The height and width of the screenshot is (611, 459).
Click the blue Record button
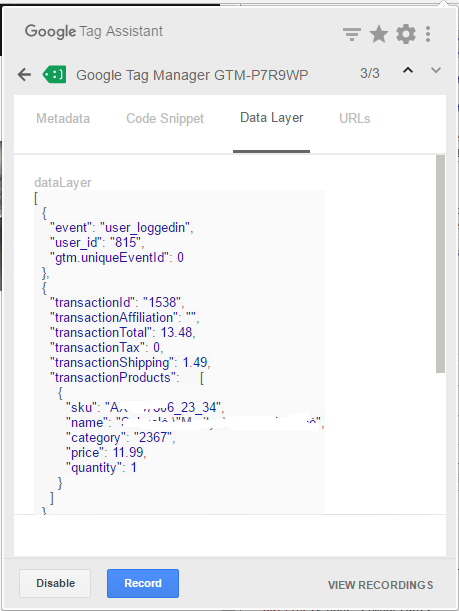point(143,583)
